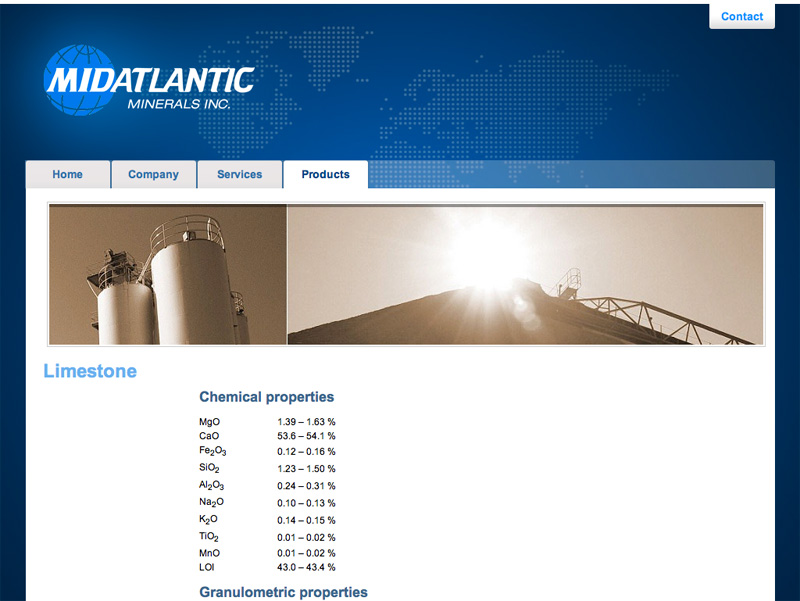Image resolution: width=800 pixels, height=601 pixels.
Task: Click the Chemical properties heading
Action: pyautogui.click(x=266, y=397)
